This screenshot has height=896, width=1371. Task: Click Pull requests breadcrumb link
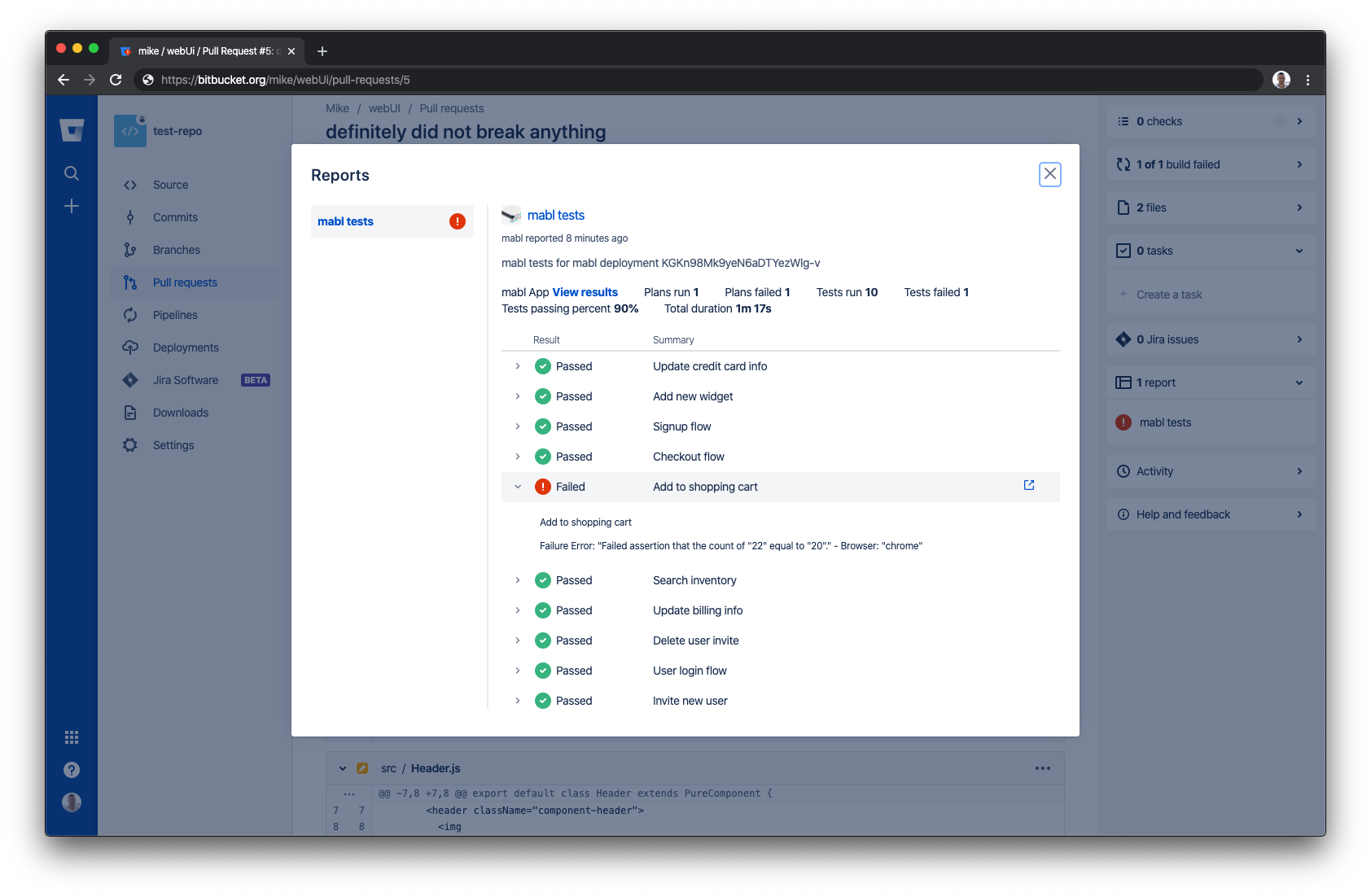click(x=452, y=108)
